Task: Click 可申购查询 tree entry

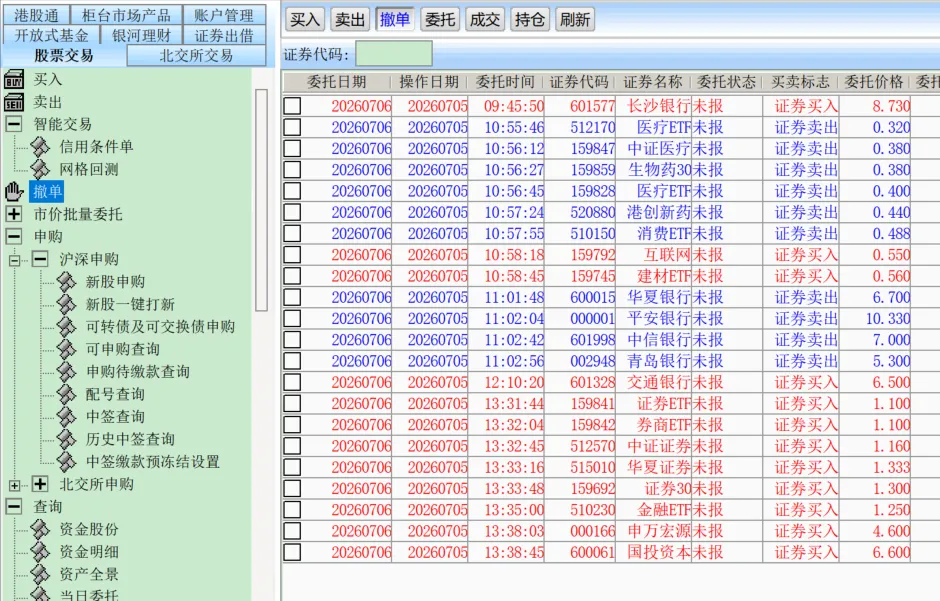Action: [122, 349]
